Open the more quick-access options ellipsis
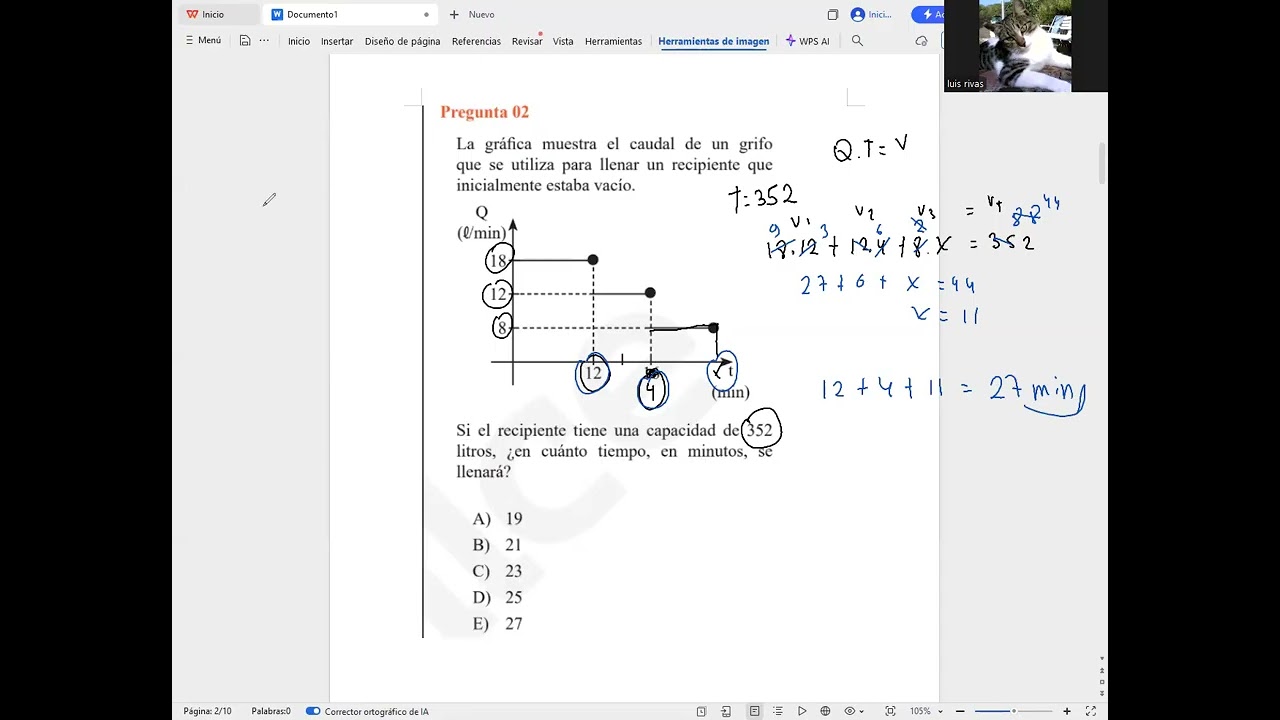The height and width of the screenshot is (720, 1280). click(264, 41)
